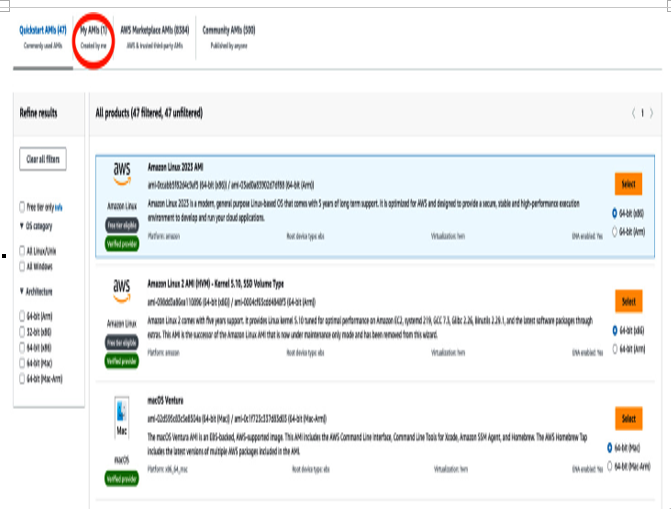Click the AWS logo of Amazon Linux 2
This screenshot has height=517, width=671.
click(x=122, y=291)
